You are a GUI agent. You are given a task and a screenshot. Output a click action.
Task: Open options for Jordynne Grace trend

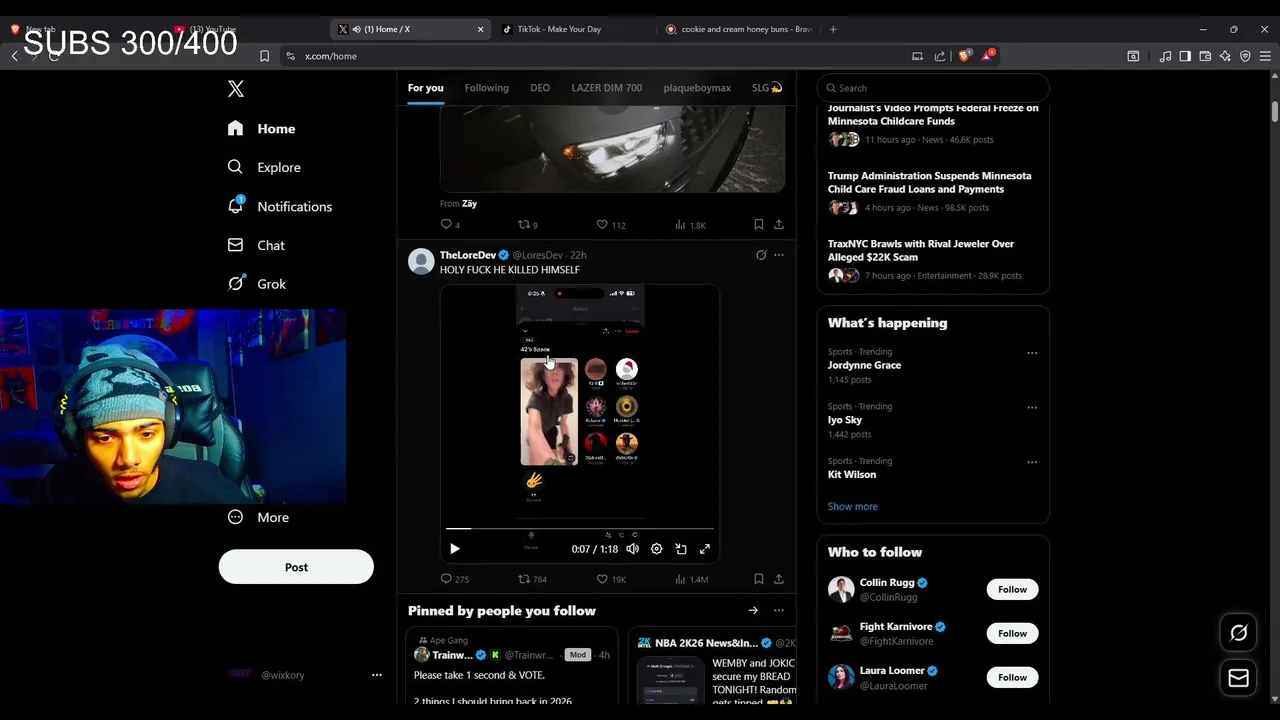click(1032, 353)
